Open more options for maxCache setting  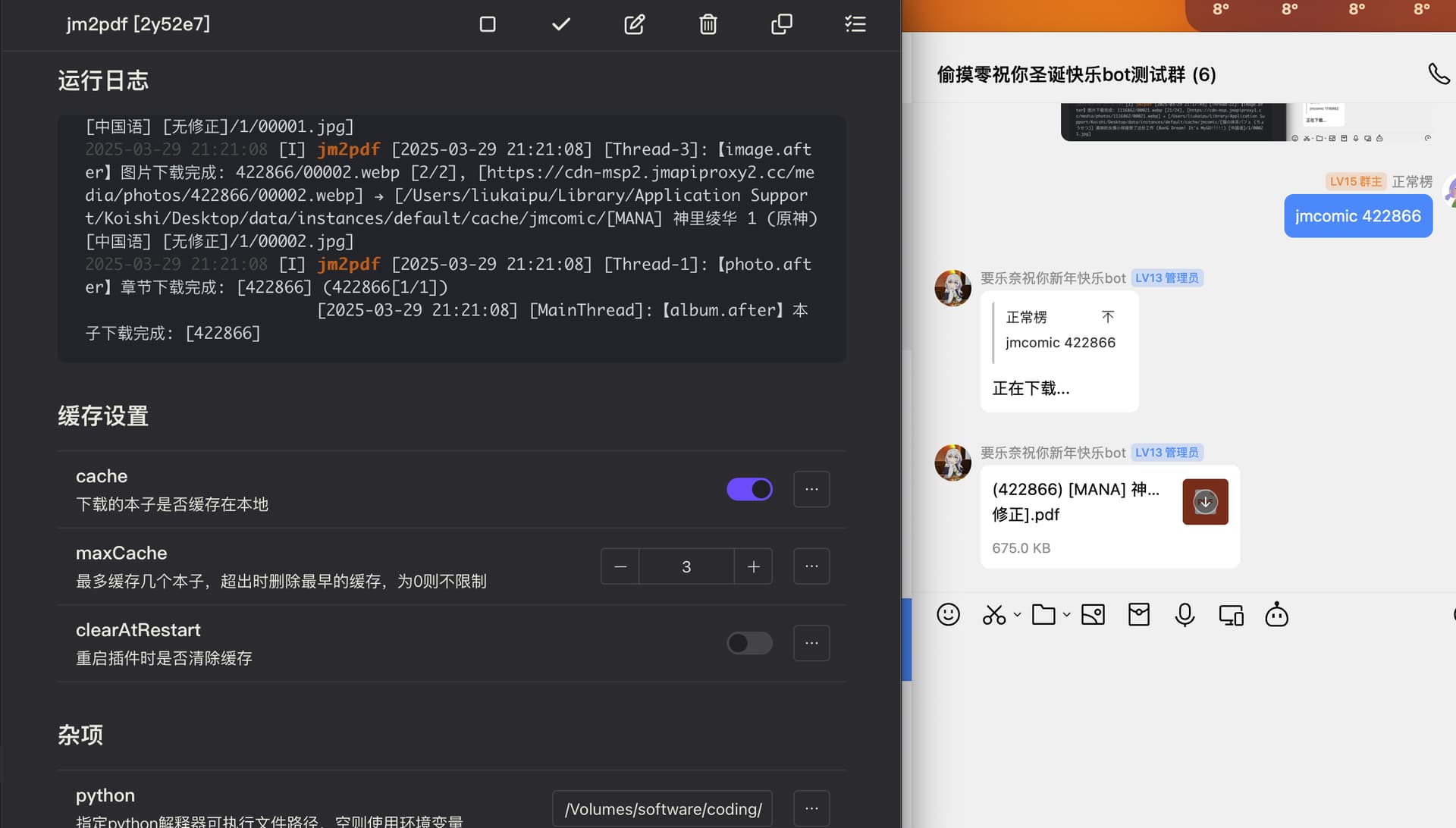(x=811, y=566)
